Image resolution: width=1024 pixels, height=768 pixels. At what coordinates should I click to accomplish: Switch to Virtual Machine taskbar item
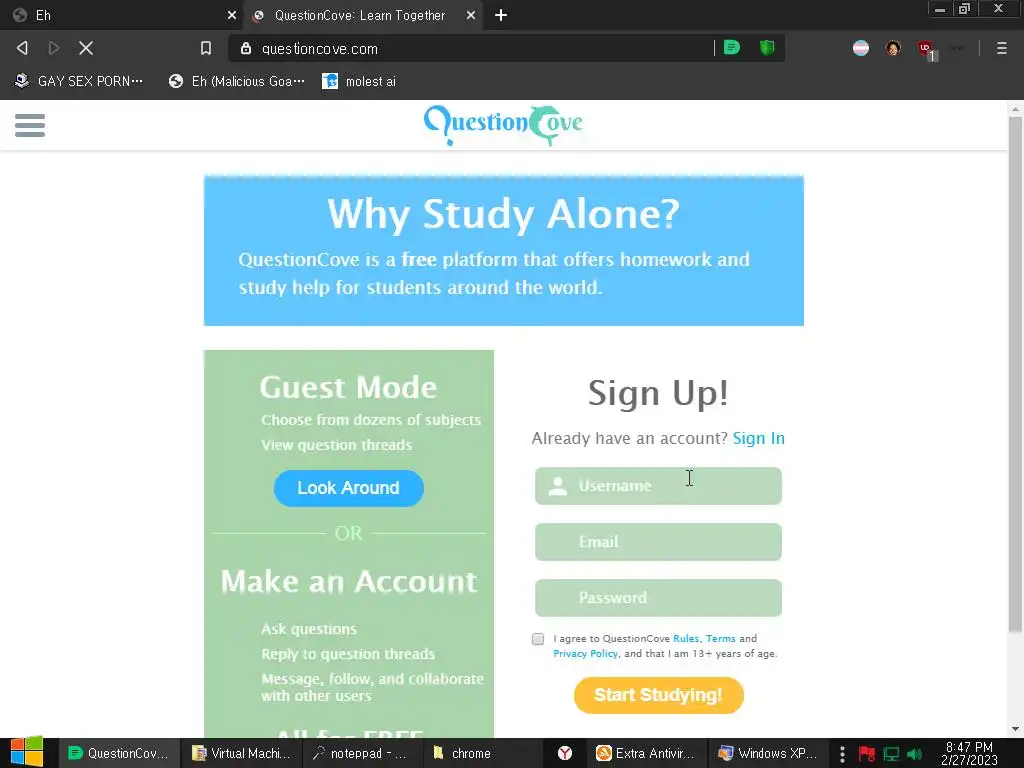click(x=241, y=753)
